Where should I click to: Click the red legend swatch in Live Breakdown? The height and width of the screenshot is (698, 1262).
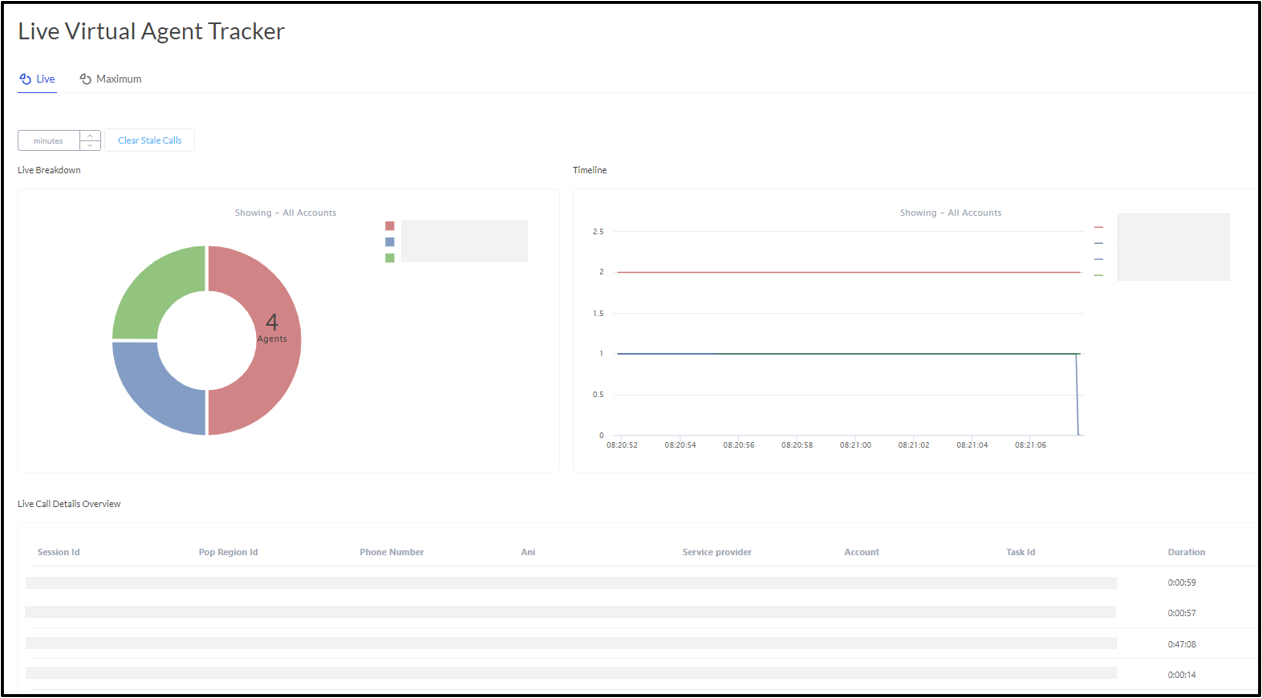point(390,226)
